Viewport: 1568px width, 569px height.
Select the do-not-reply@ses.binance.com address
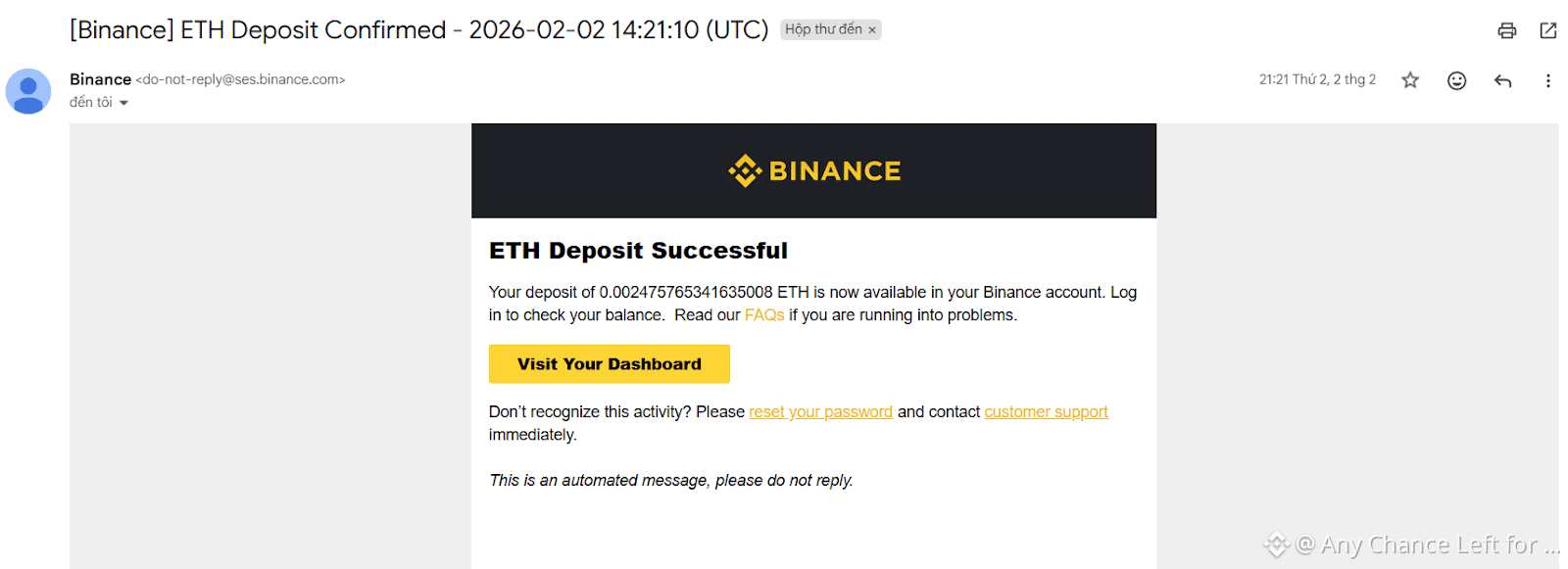[240, 79]
